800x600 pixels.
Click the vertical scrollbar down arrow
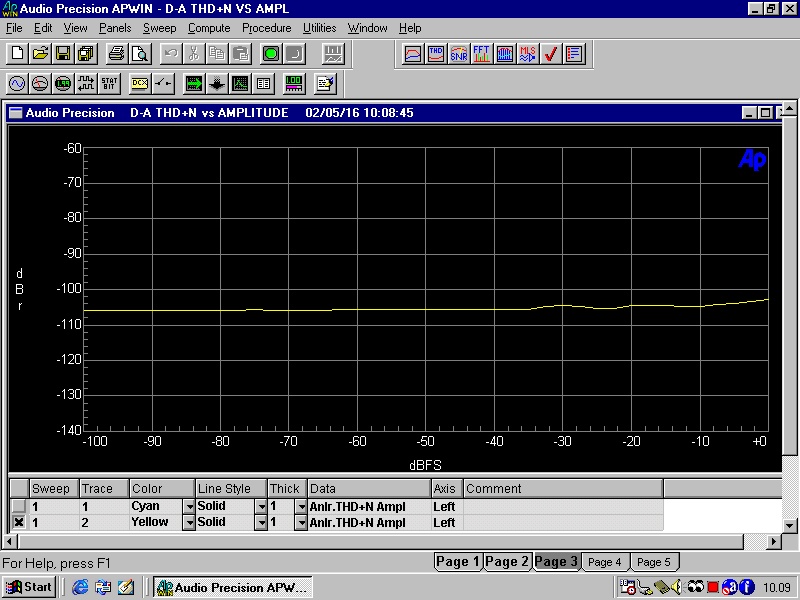pyautogui.click(x=789, y=524)
